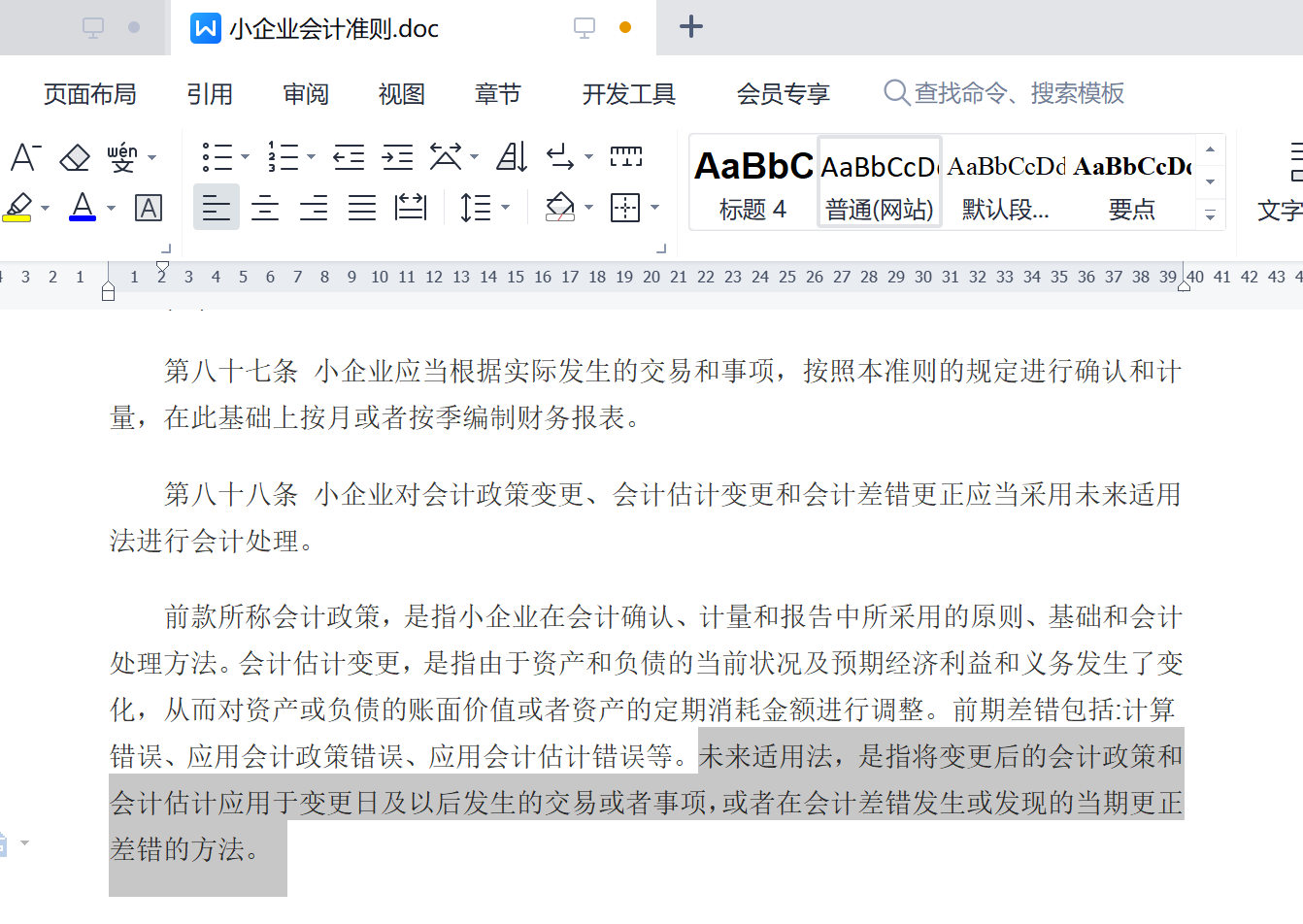Expand the line spacing dropdown arrow
This screenshot has height=924, width=1303.
(x=505, y=208)
